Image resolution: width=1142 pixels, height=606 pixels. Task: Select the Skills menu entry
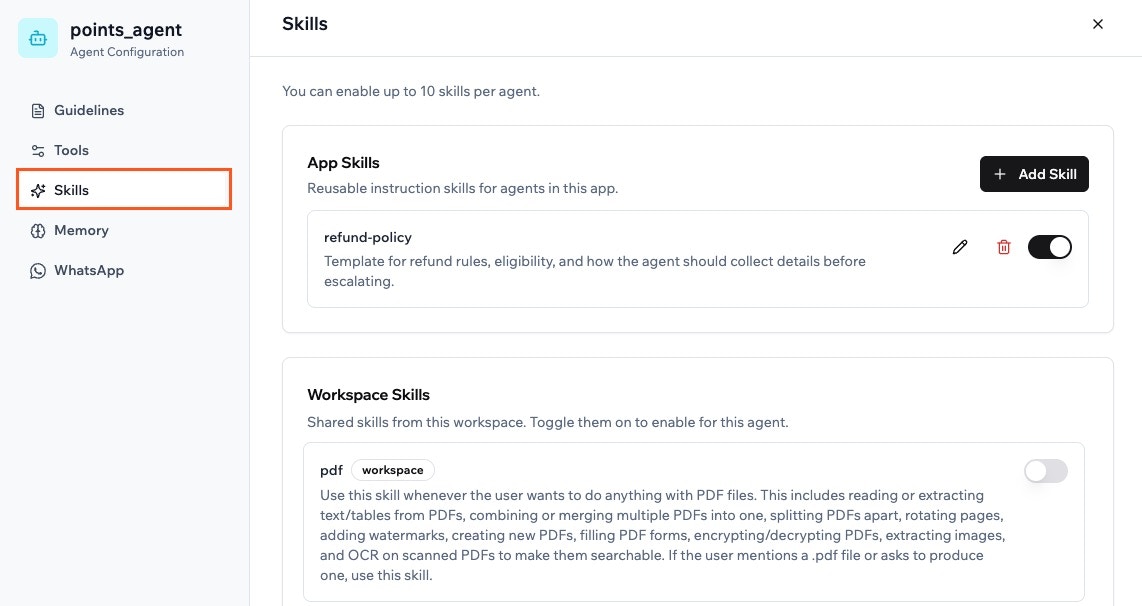pos(71,190)
